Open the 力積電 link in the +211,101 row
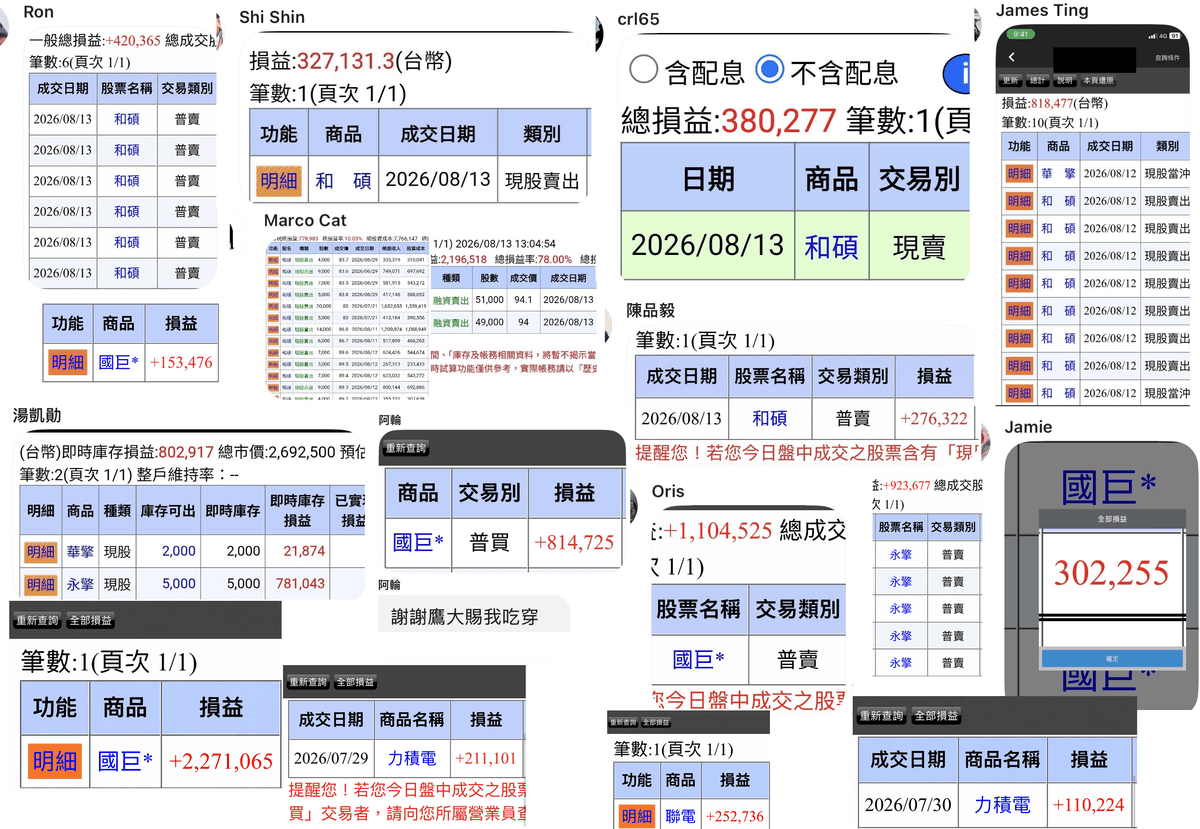This screenshot has height=829, width=1200. [x=410, y=758]
